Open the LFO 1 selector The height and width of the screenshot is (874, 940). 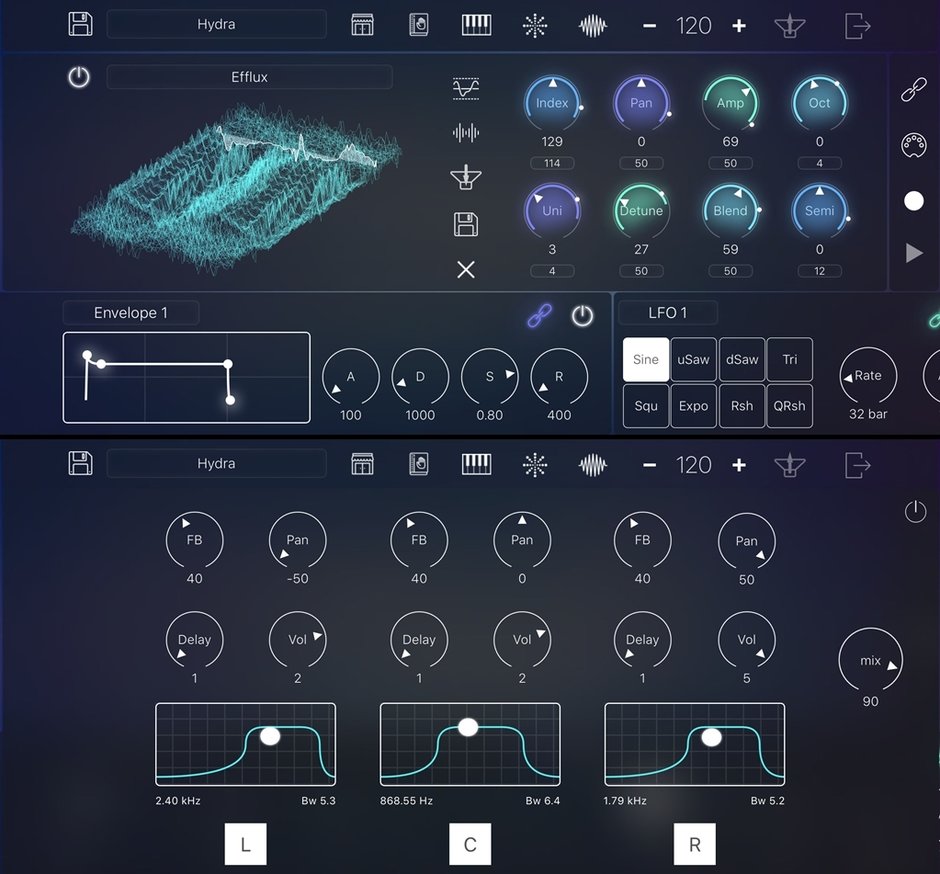pyautogui.click(x=668, y=313)
